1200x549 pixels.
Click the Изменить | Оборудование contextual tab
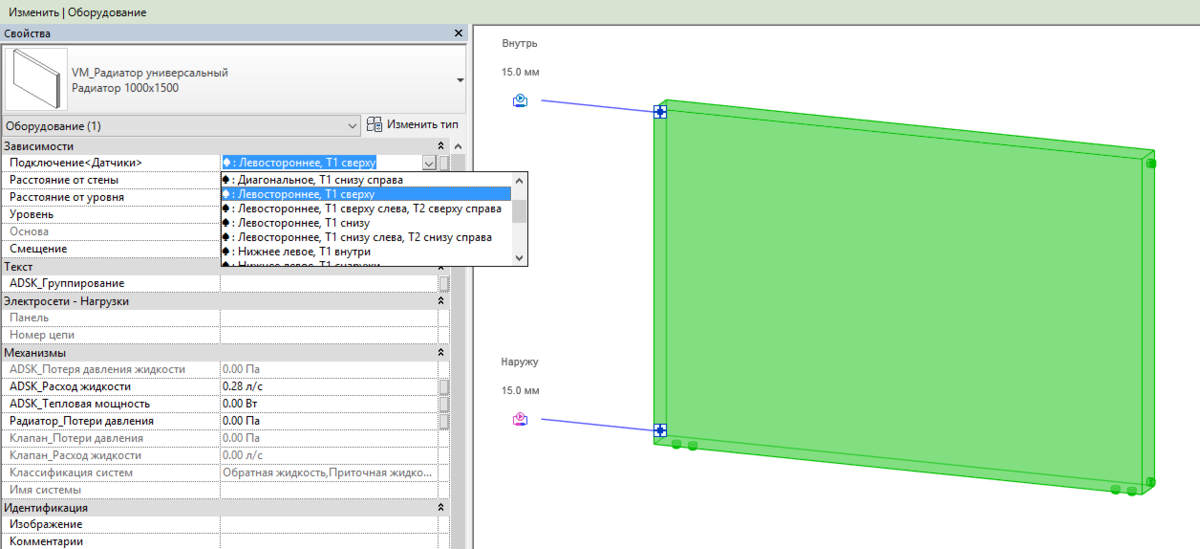pos(77,12)
